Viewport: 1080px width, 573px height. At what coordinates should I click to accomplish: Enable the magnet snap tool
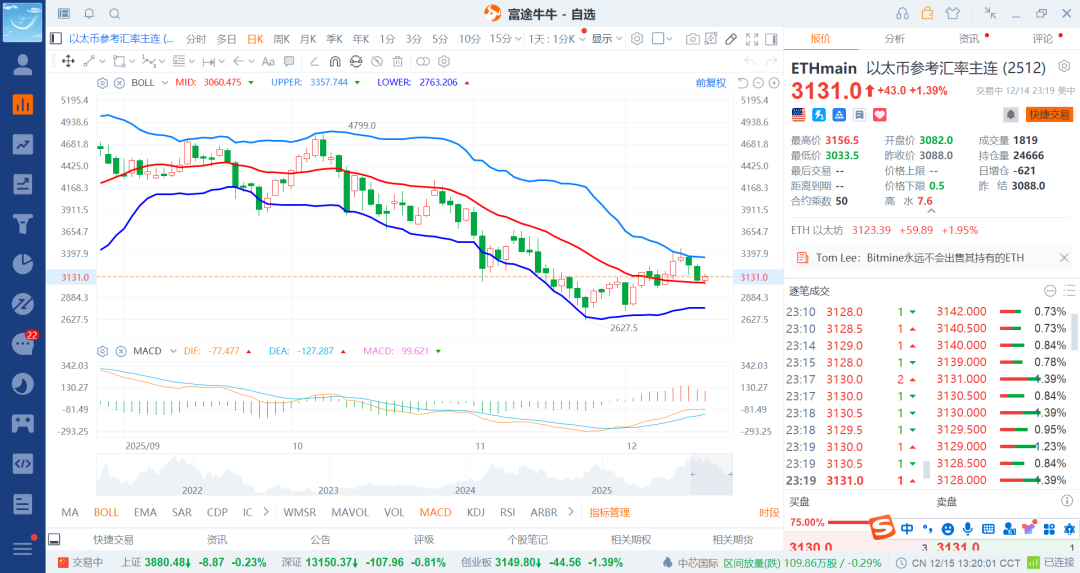[335, 61]
